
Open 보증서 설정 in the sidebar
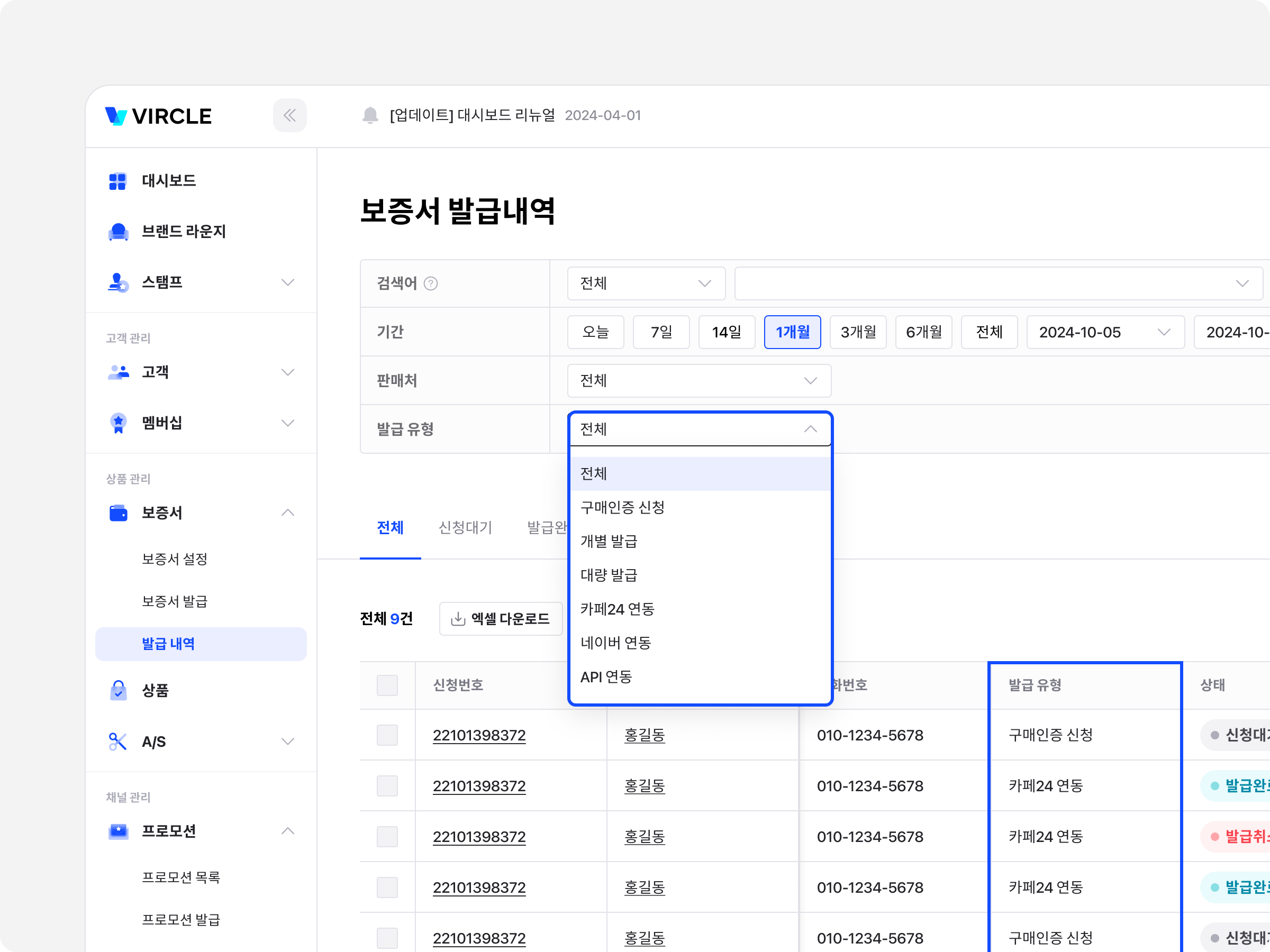pyautogui.click(x=175, y=559)
